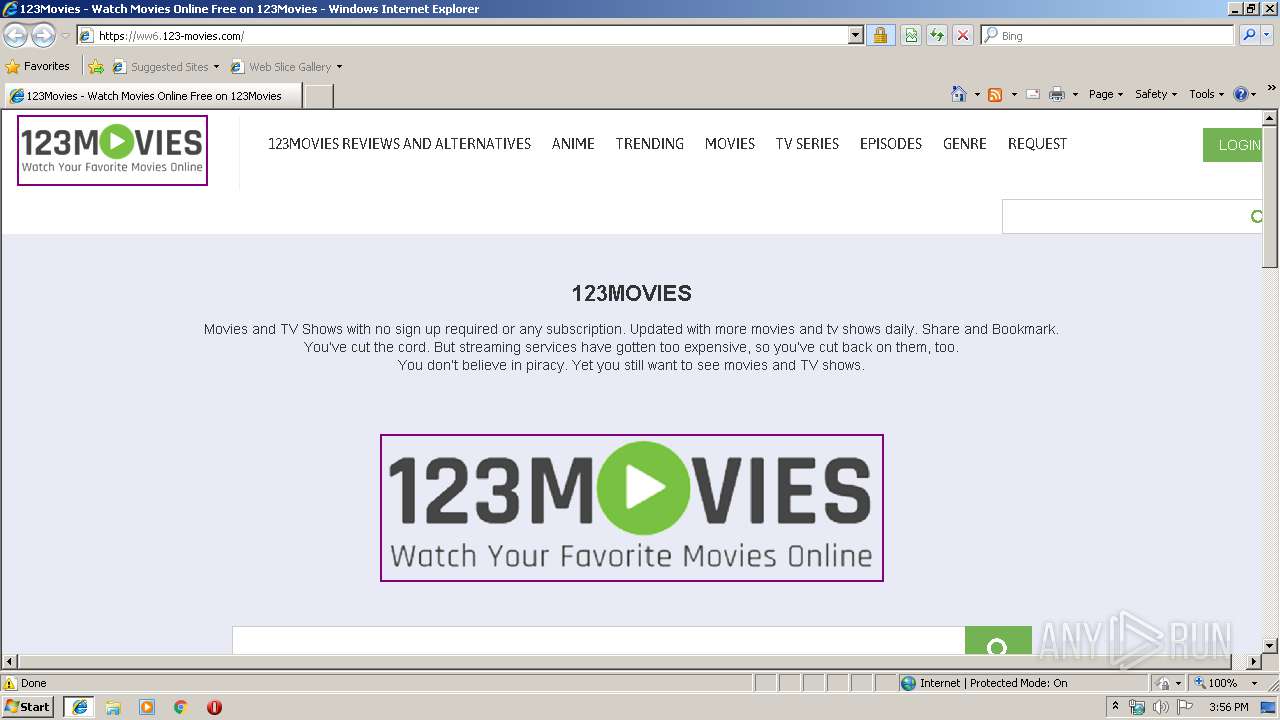1280x720 pixels.
Task: Open the Movies menu item
Action: click(730, 144)
